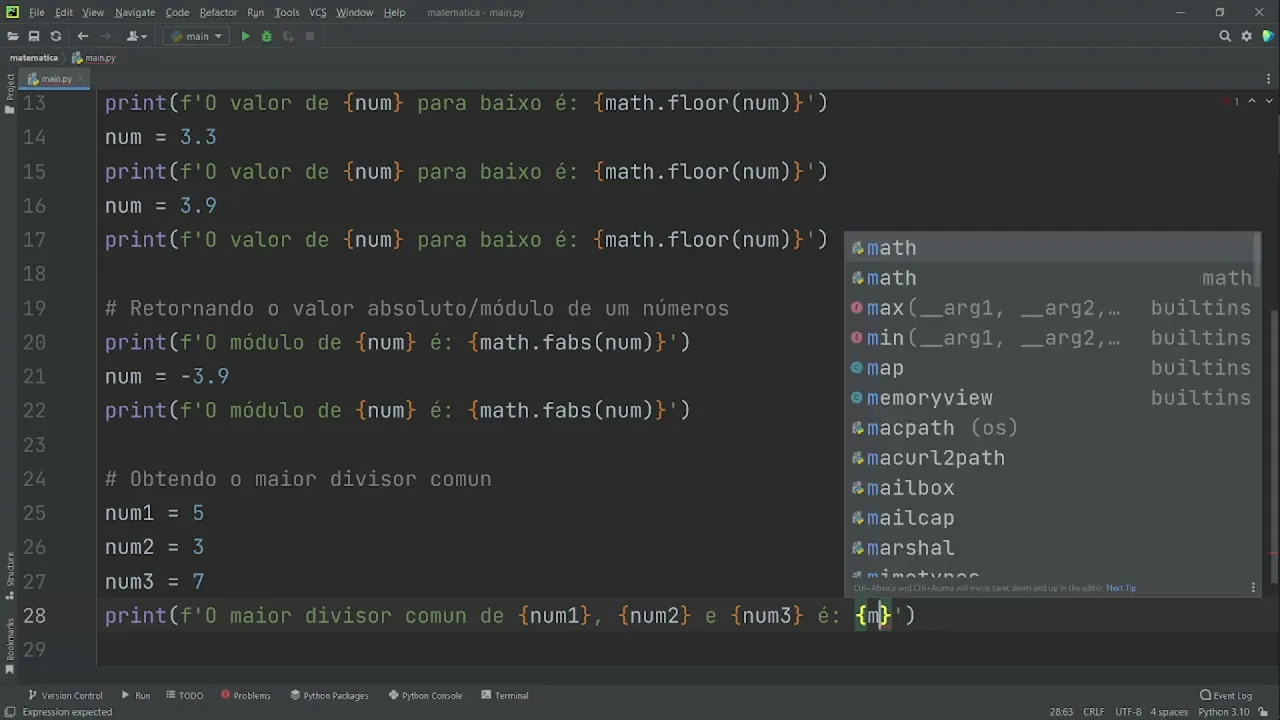Click the Python 3.10 interpreter widget
Image resolution: width=1280 pixels, height=720 pixels.
(1224, 712)
